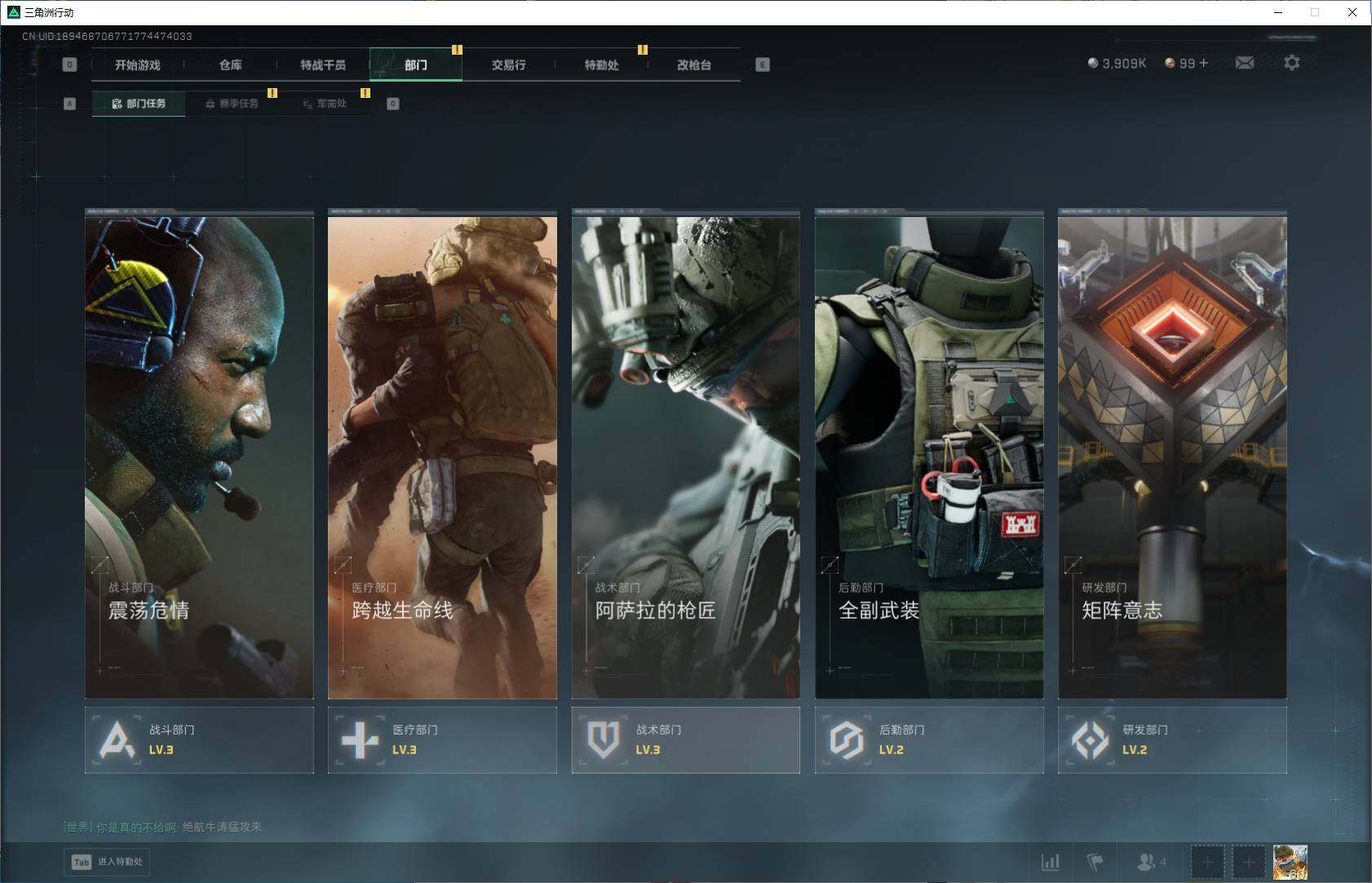Click the statistics bar chart icon
This screenshot has height=883, width=1372.
point(1051,862)
